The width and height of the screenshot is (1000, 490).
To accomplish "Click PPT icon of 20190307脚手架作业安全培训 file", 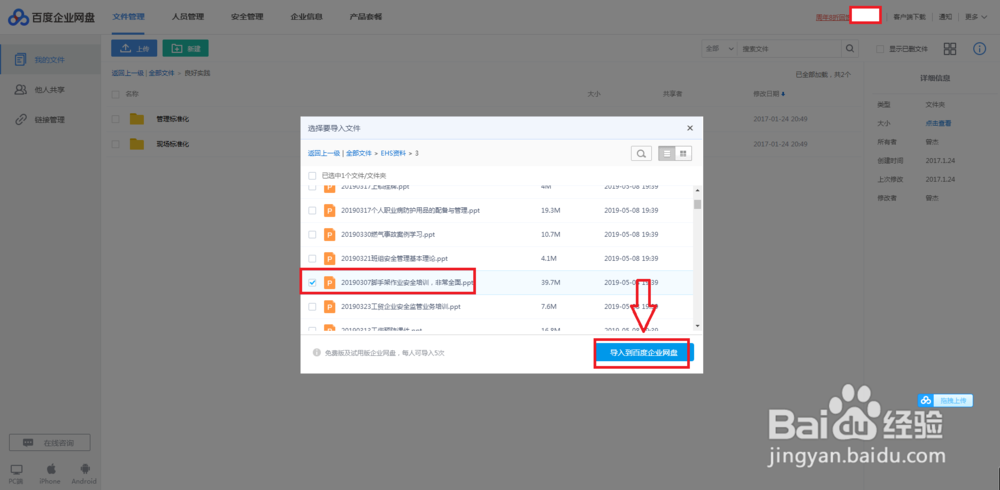I will [329, 283].
